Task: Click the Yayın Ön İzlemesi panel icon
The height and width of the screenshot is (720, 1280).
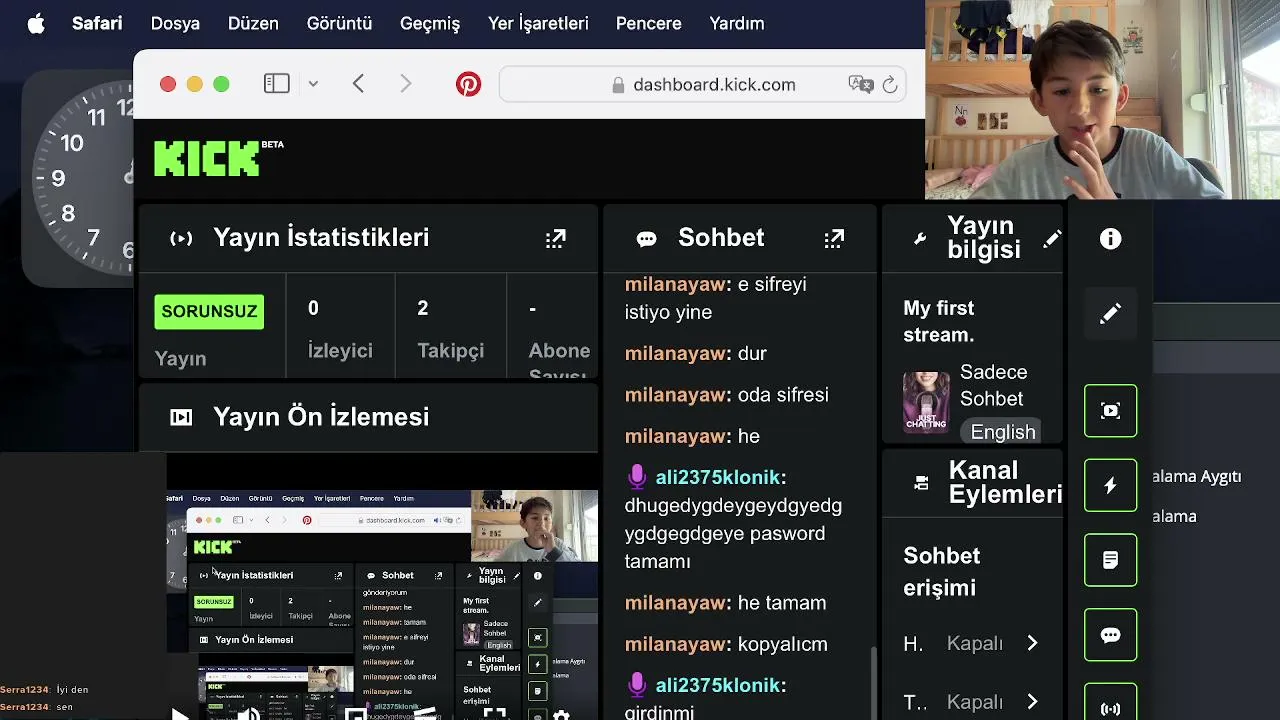Action: pyautogui.click(x=181, y=418)
